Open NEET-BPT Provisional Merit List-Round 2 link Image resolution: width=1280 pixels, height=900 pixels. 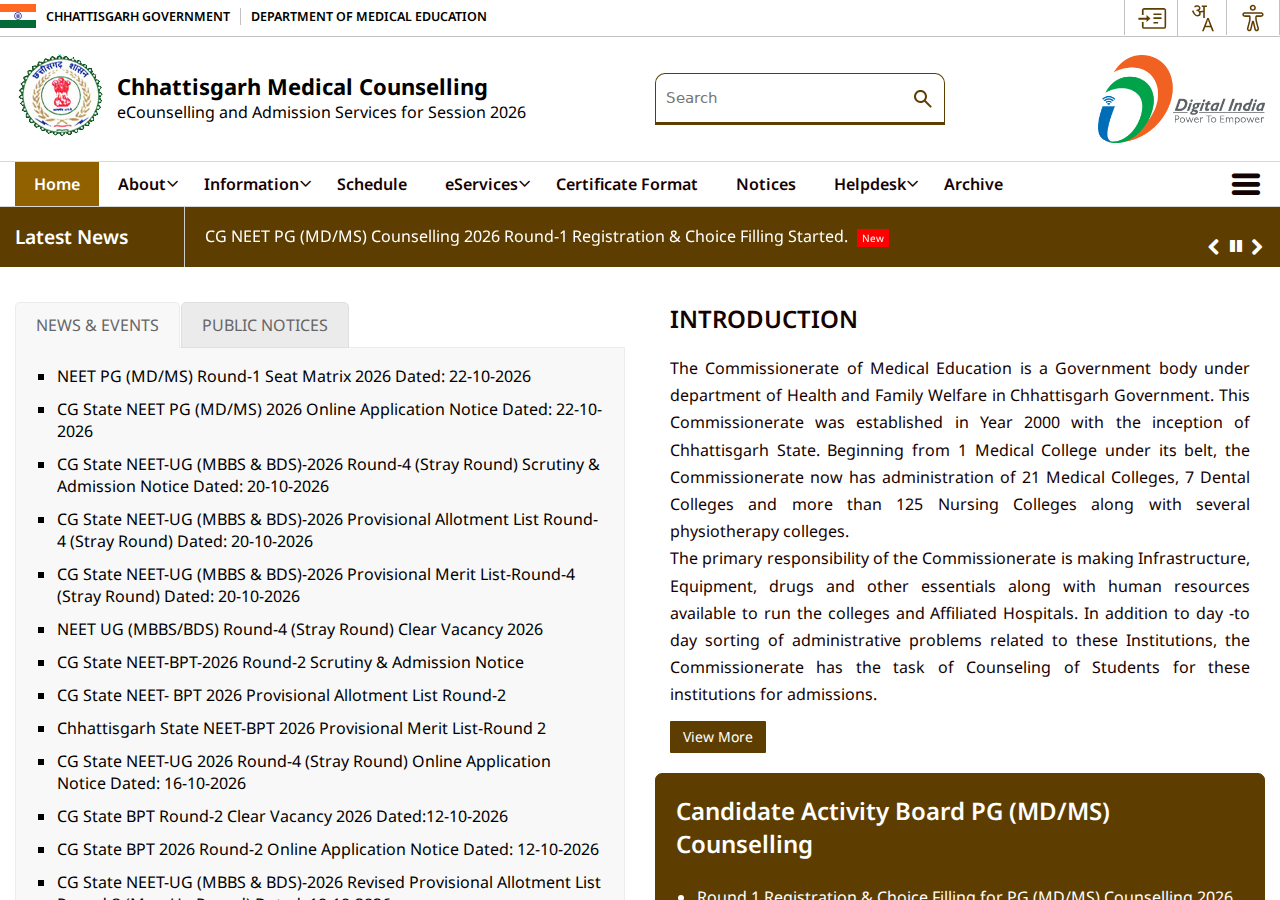(301, 728)
